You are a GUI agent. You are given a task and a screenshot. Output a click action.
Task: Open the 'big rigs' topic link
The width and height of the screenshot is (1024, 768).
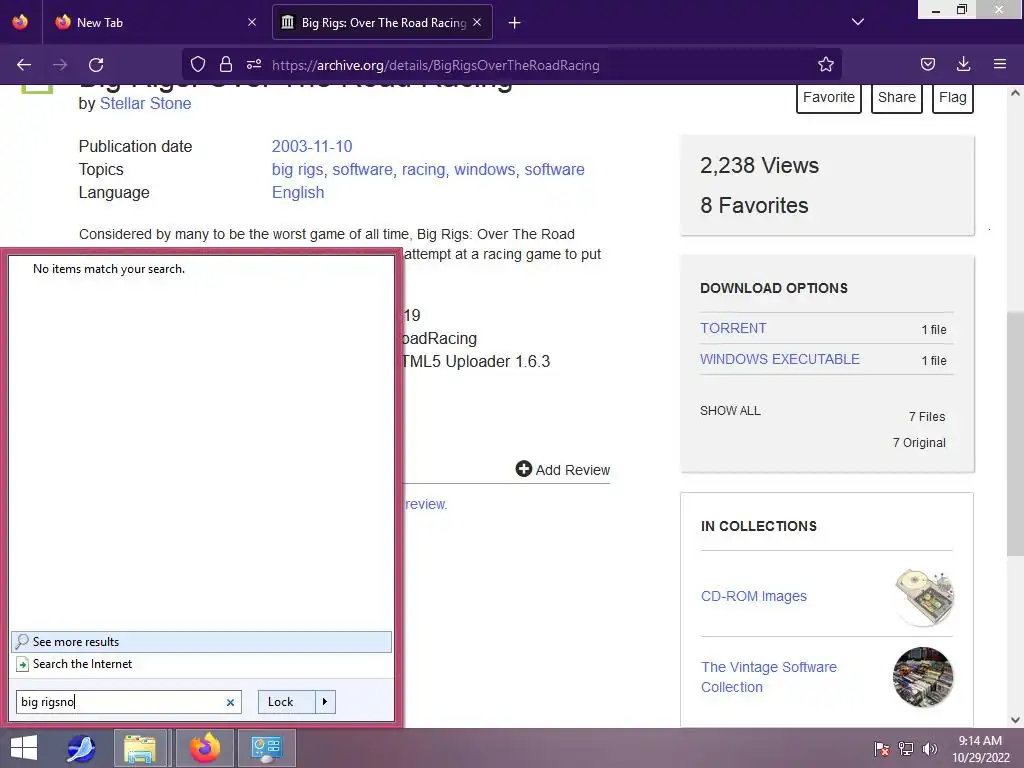[297, 170]
